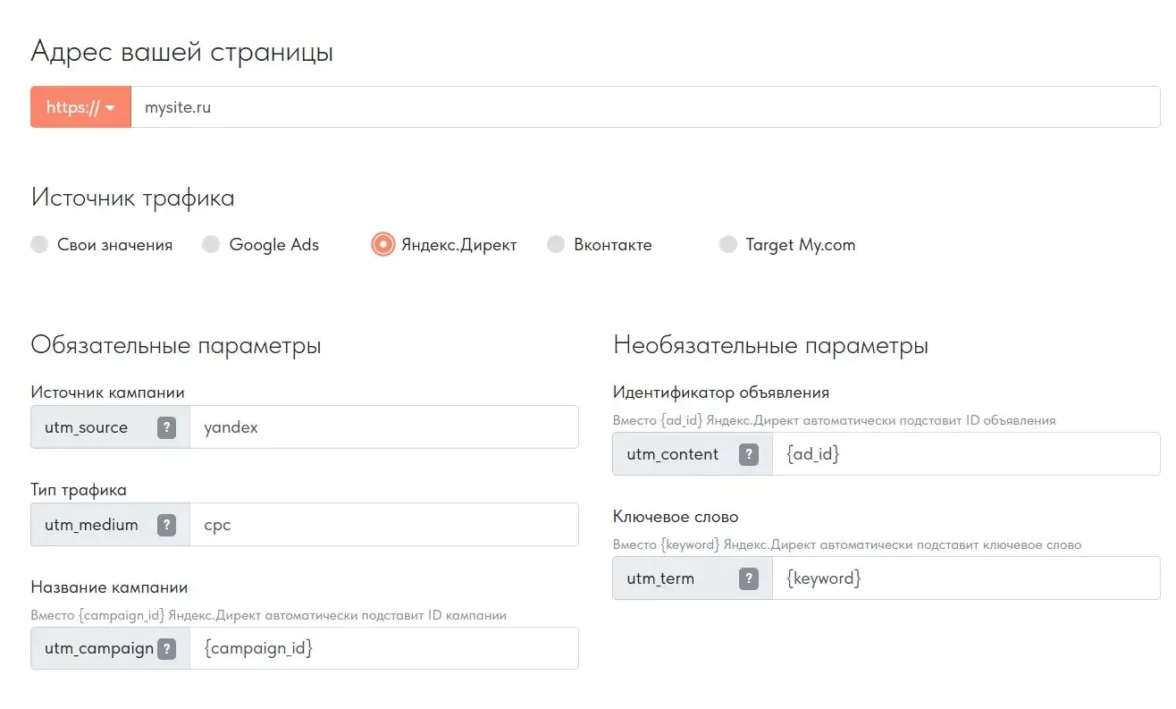
Task: Pick the Вконтакте traffic source option
Action: point(556,245)
